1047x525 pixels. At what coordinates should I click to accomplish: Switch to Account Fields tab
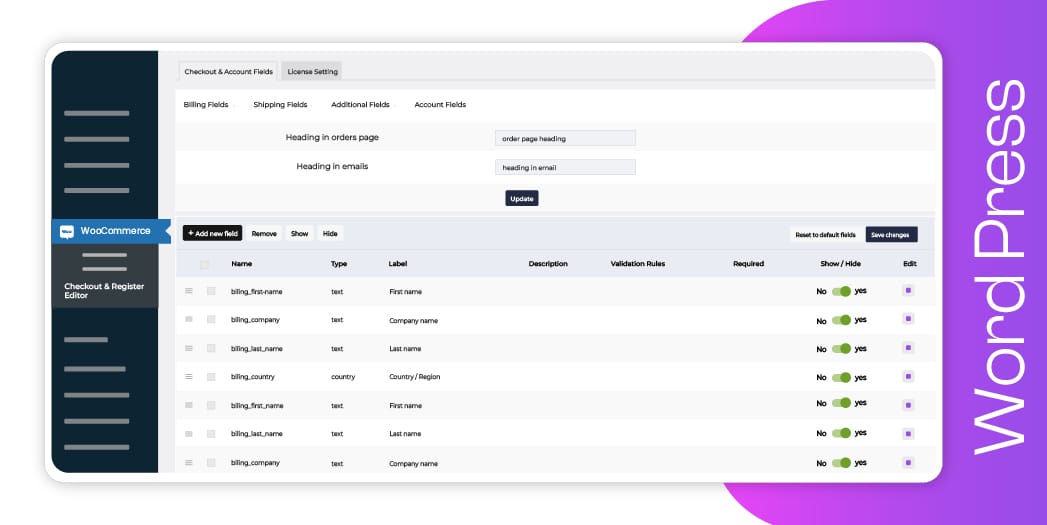click(x=440, y=105)
